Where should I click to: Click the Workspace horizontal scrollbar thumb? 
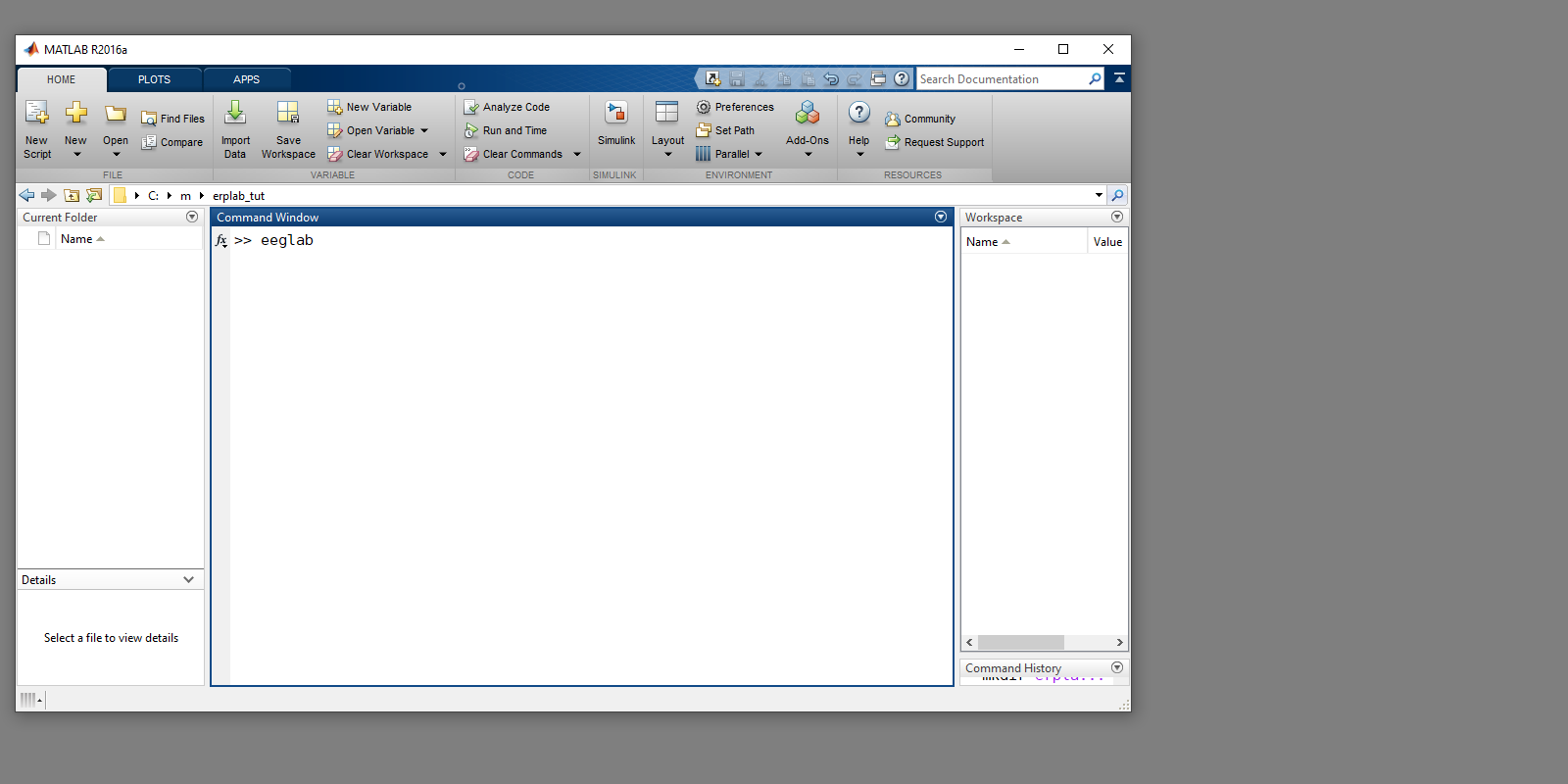point(1020,642)
